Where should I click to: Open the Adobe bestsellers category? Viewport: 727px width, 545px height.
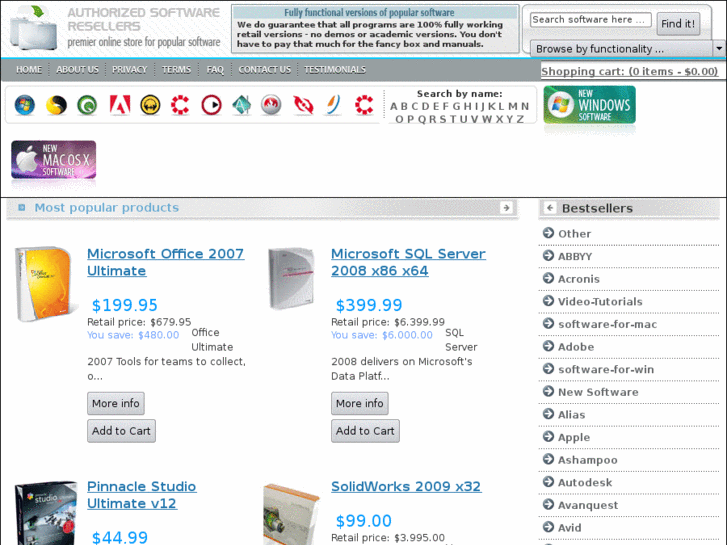576,347
